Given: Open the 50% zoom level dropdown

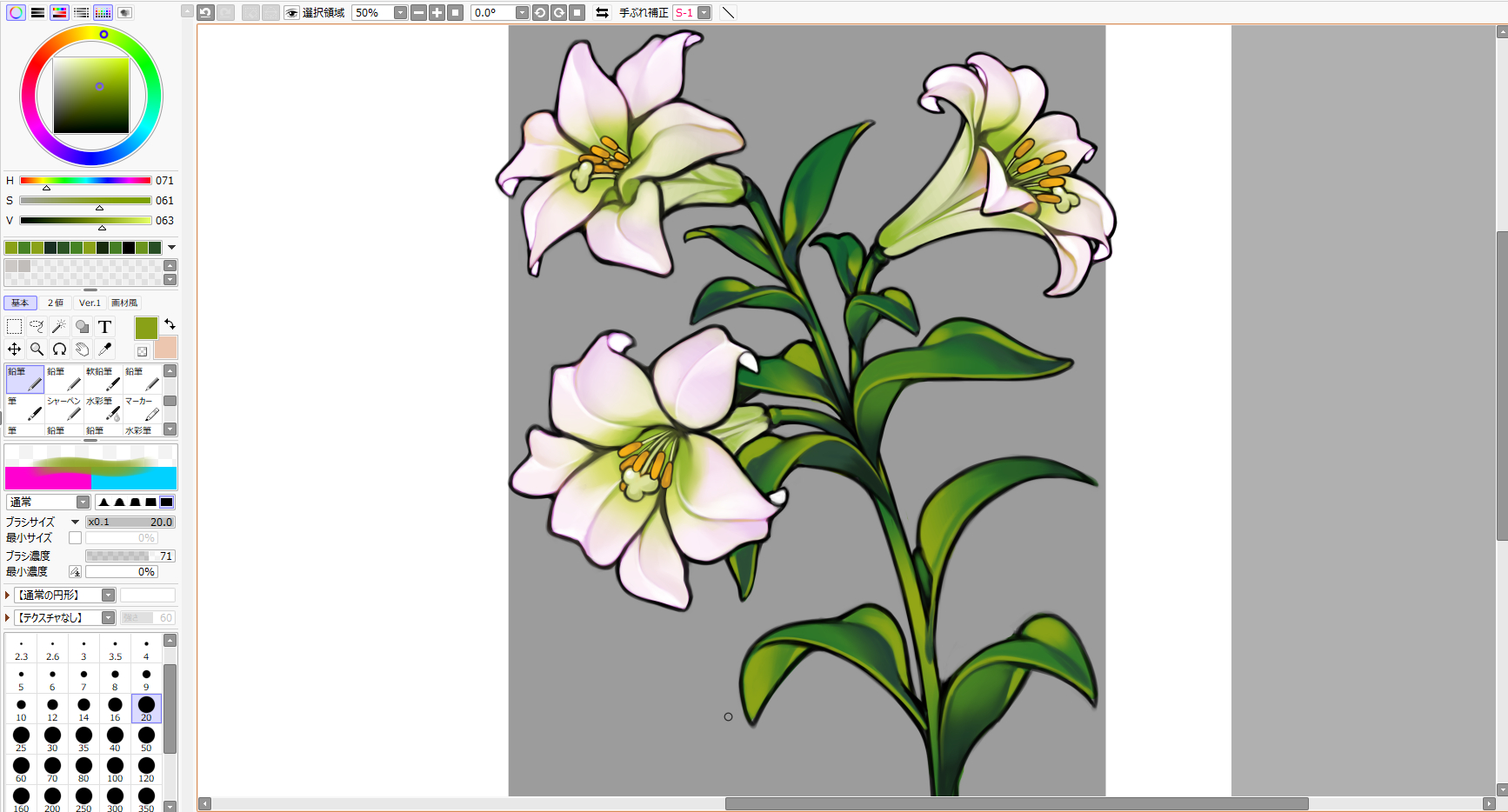Looking at the screenshot, I should (400, 13).
